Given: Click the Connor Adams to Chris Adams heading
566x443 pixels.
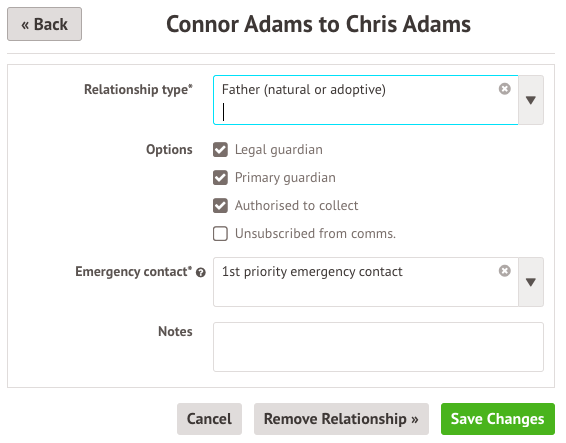Looking at the screenshot, I should click(x=318, y=24).
